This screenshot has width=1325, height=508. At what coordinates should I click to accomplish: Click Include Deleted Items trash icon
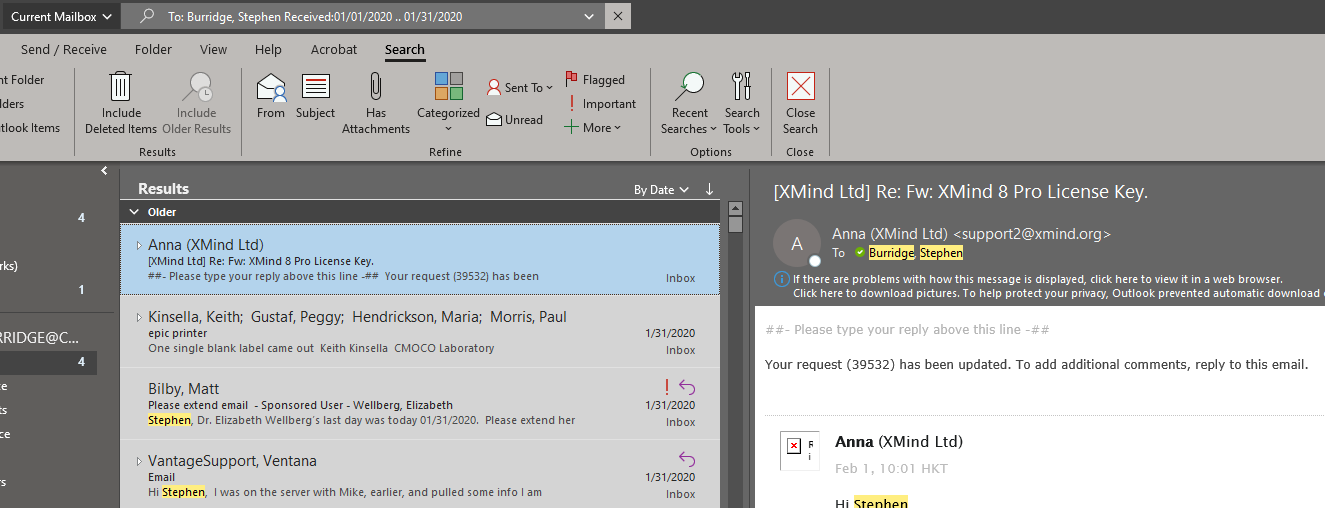pyautogui.click(x=121, y=87)
